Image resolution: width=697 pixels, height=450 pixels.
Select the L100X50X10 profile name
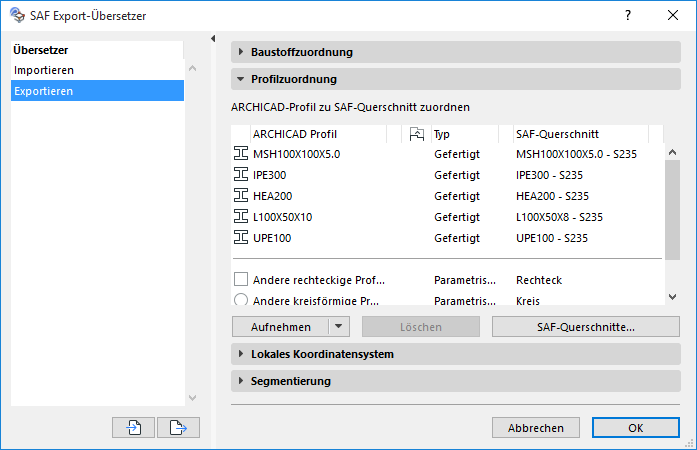click(283, 217)
